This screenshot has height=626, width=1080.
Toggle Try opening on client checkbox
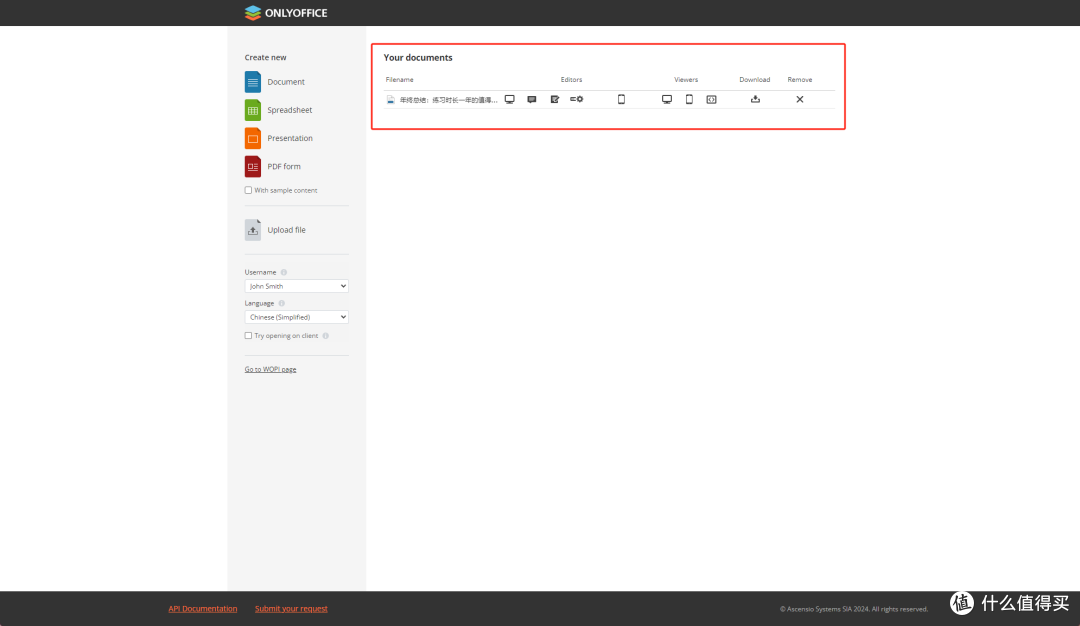click(248, 336)
